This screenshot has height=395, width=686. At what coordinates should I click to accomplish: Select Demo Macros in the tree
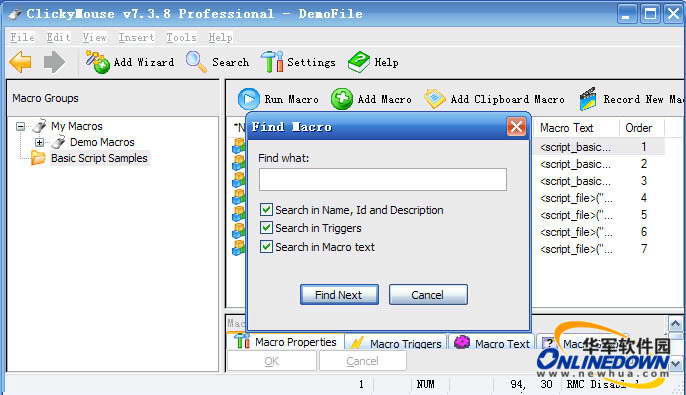pos(102,142)
